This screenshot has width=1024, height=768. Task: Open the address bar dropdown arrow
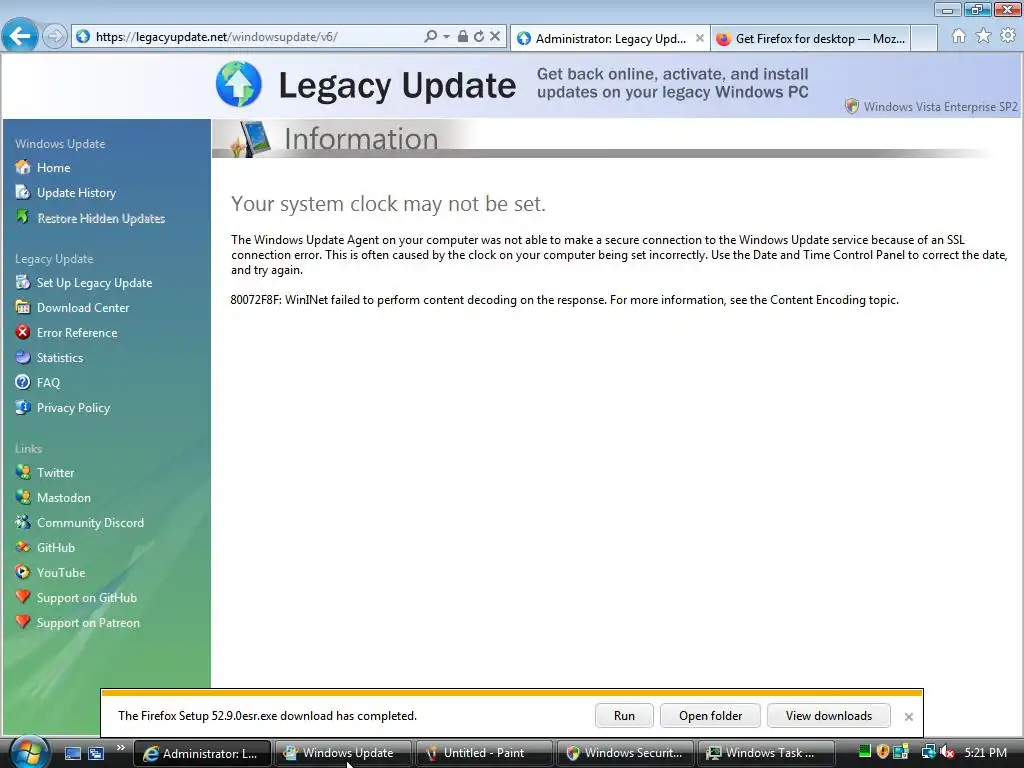click(447, 37)
